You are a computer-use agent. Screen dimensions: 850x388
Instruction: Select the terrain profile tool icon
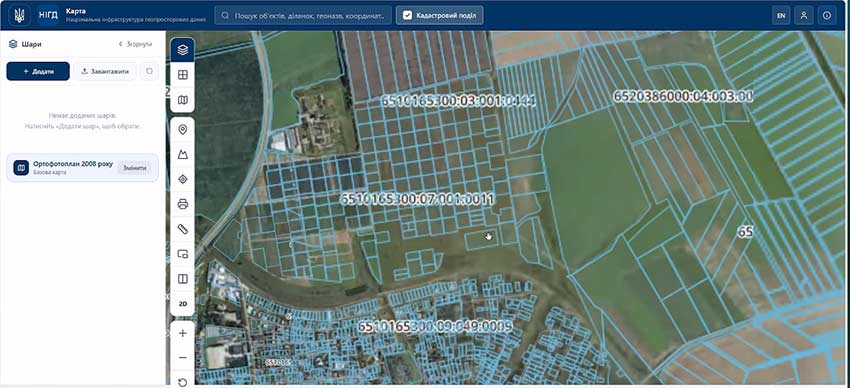tap(183, 154)
